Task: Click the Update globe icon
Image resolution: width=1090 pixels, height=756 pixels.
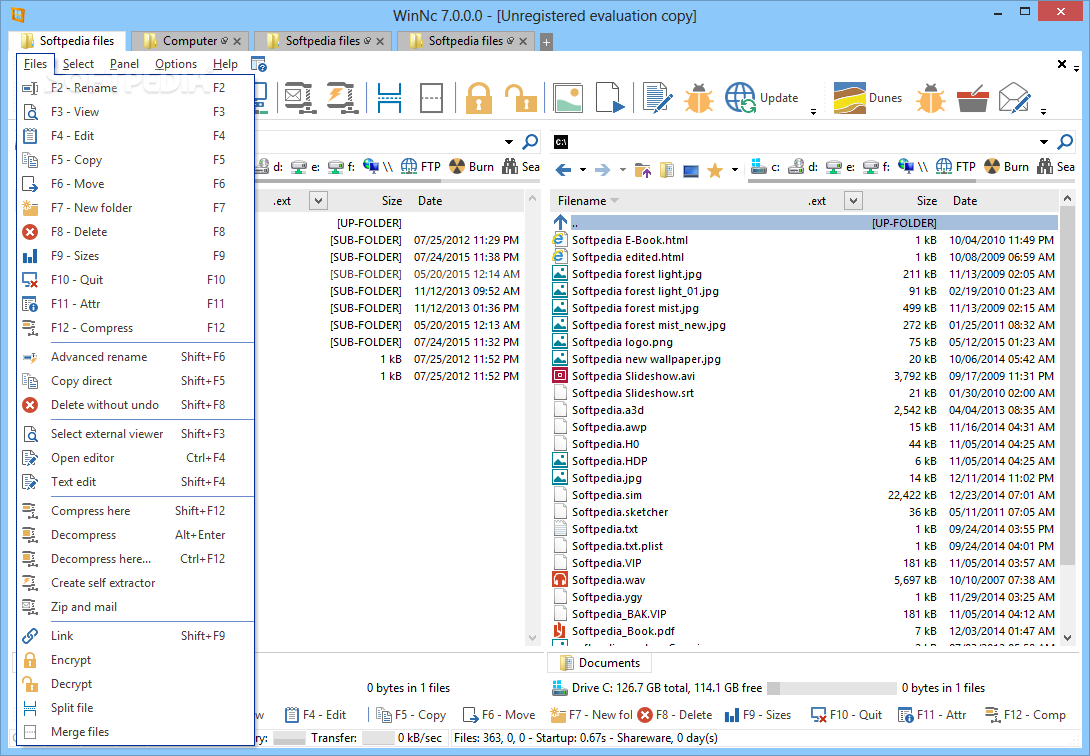Action: pyautogui.click(x=740, y=98)
